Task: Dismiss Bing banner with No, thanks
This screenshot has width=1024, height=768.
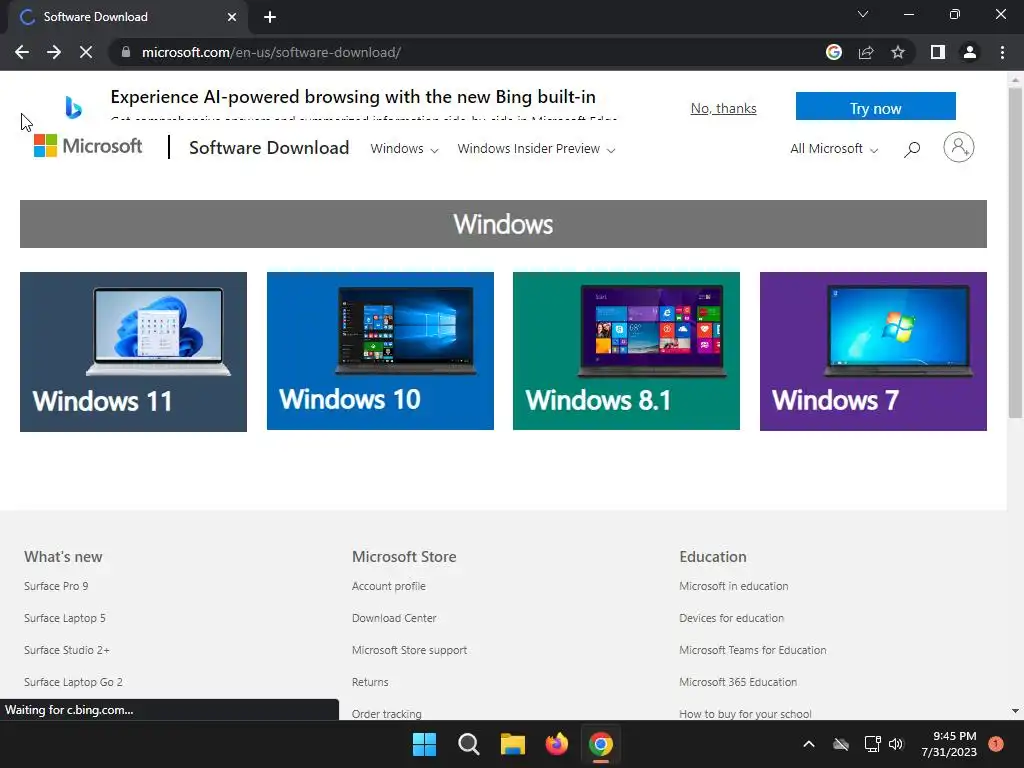Action: [x=724, y=108]
